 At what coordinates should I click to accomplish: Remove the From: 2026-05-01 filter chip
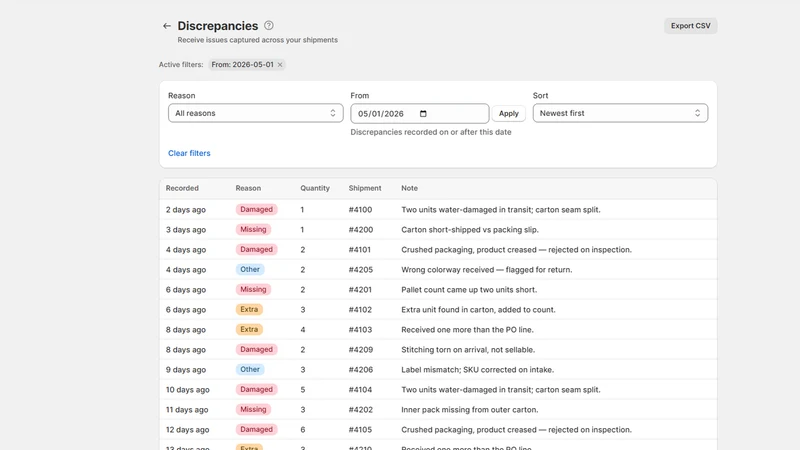[x=280, y=65]
